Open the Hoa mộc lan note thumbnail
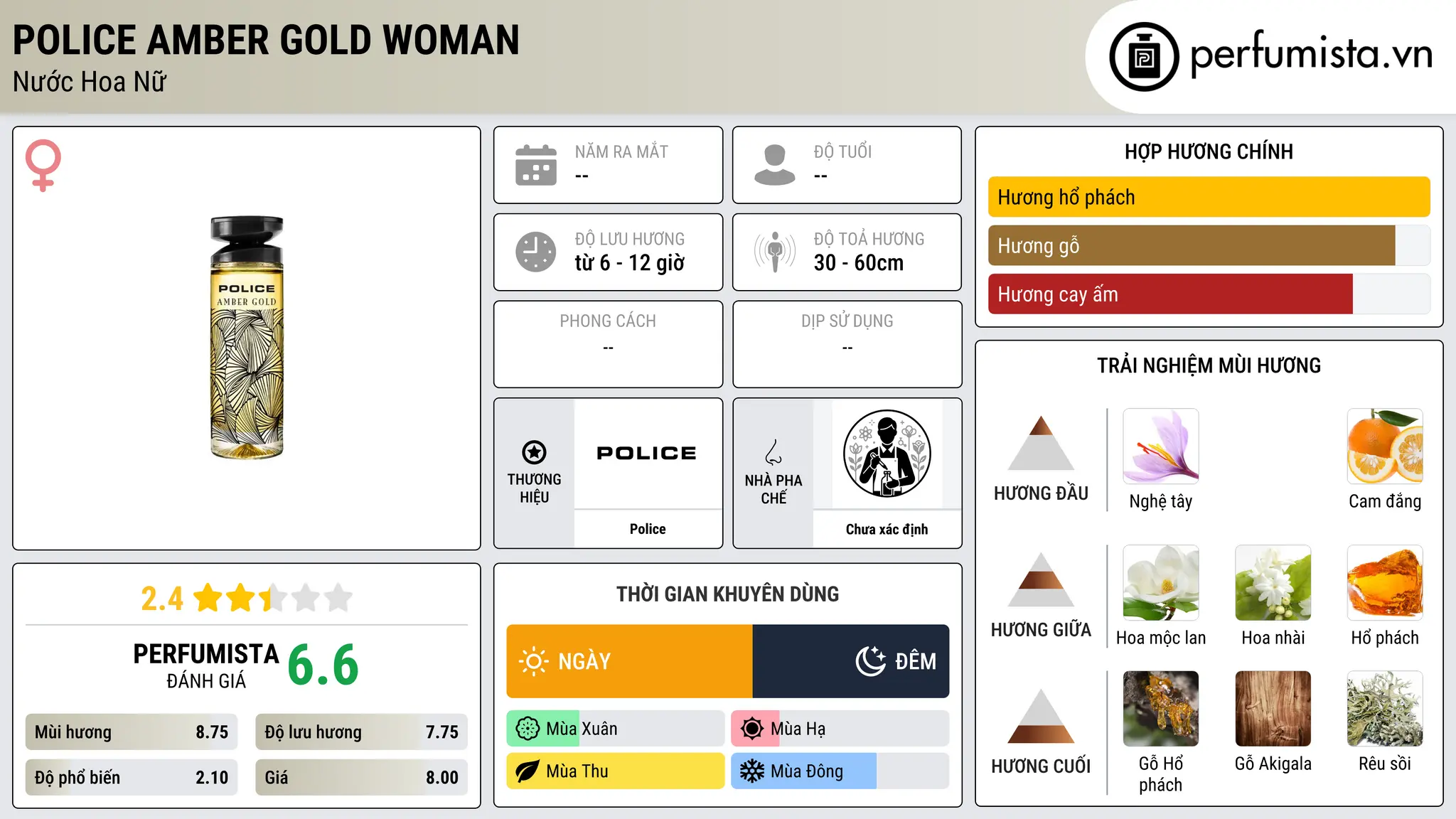 [1160, 583]
